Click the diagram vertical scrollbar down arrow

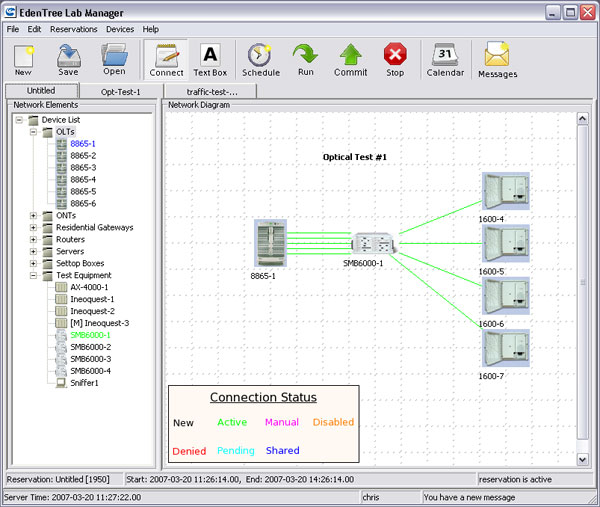(x=583, y=459)
